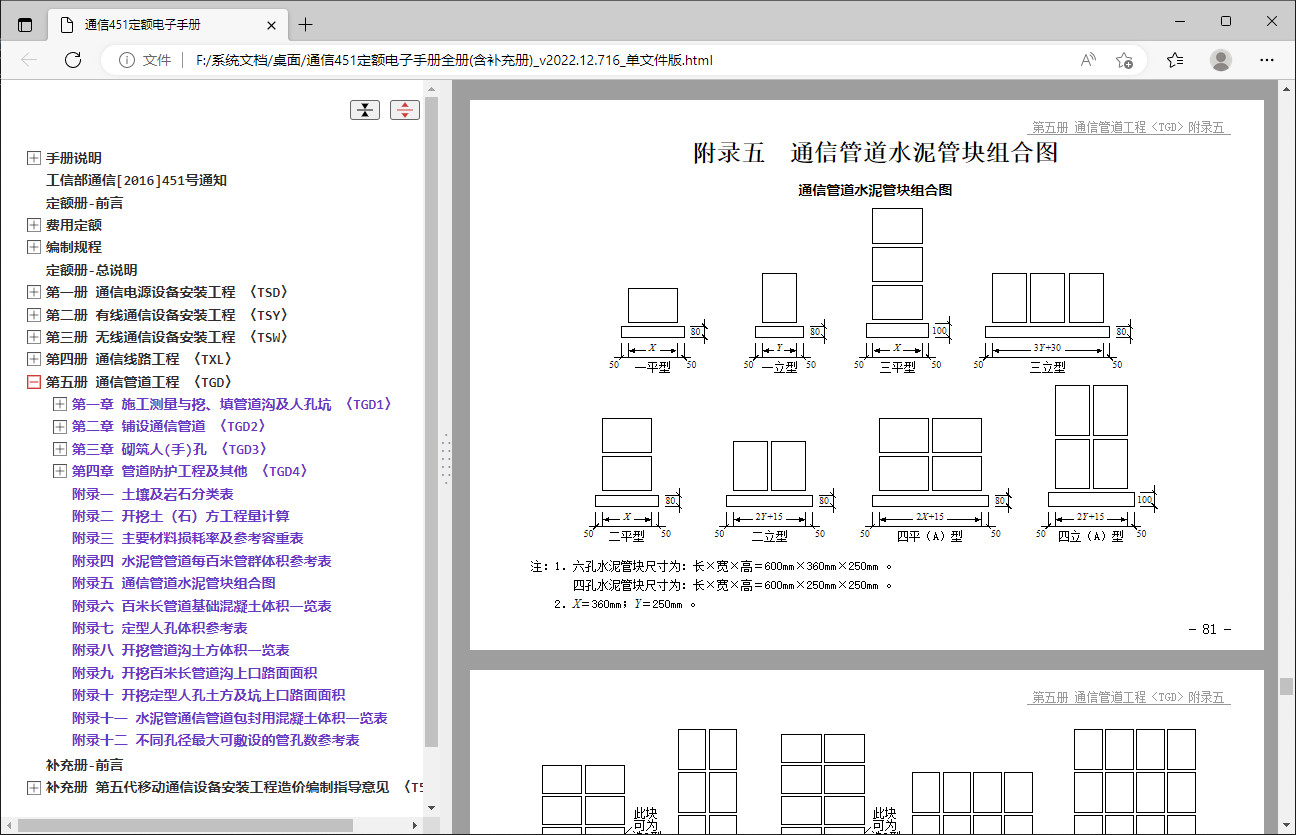Open 第五册 通信管道工程 〈TGD〉
Viewport: 1296px width, 835px height.
[x=141, y=382]
